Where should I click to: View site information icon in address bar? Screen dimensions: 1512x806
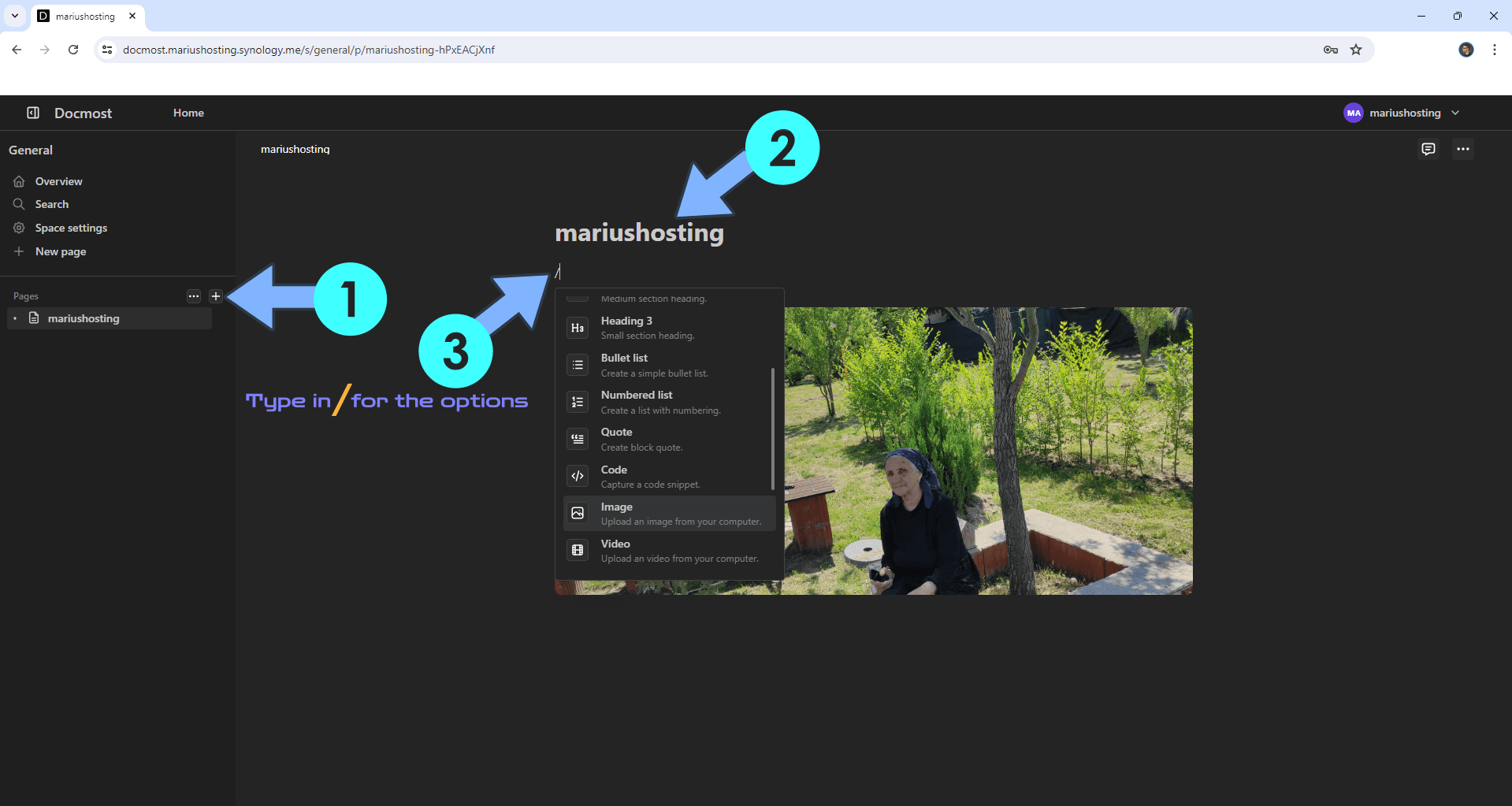click(x=107, y=50)
